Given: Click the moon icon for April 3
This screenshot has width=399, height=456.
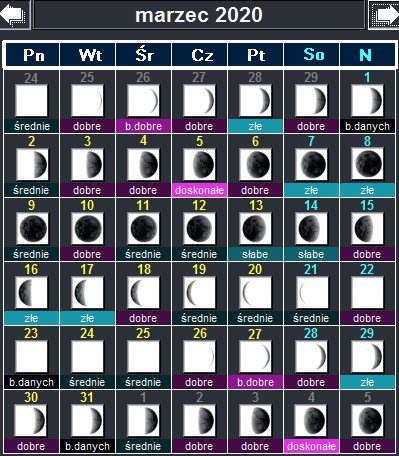Looking at the screenshot, I should (255, 420).
